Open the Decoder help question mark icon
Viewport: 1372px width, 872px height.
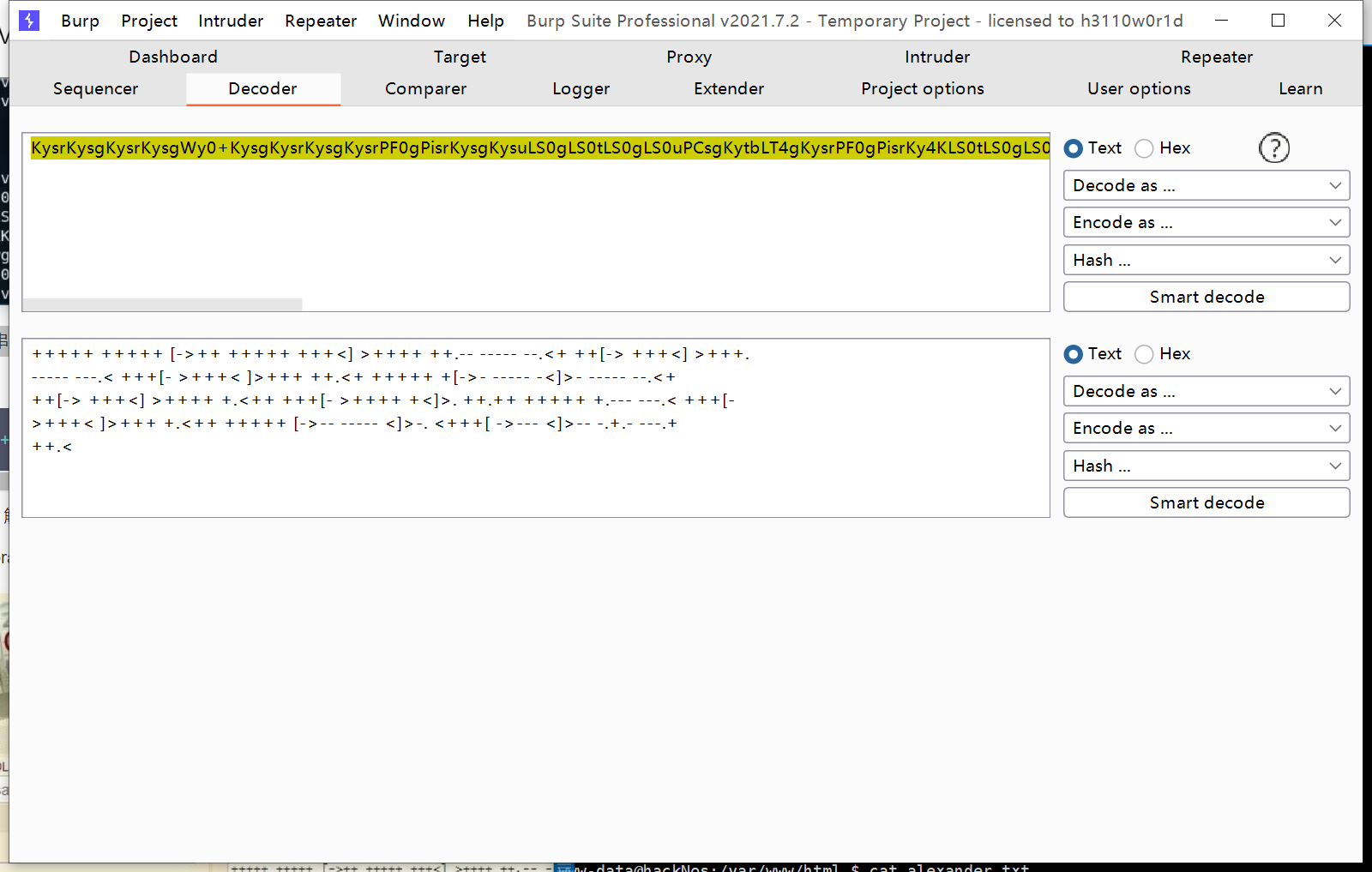tap(1274, 148)
